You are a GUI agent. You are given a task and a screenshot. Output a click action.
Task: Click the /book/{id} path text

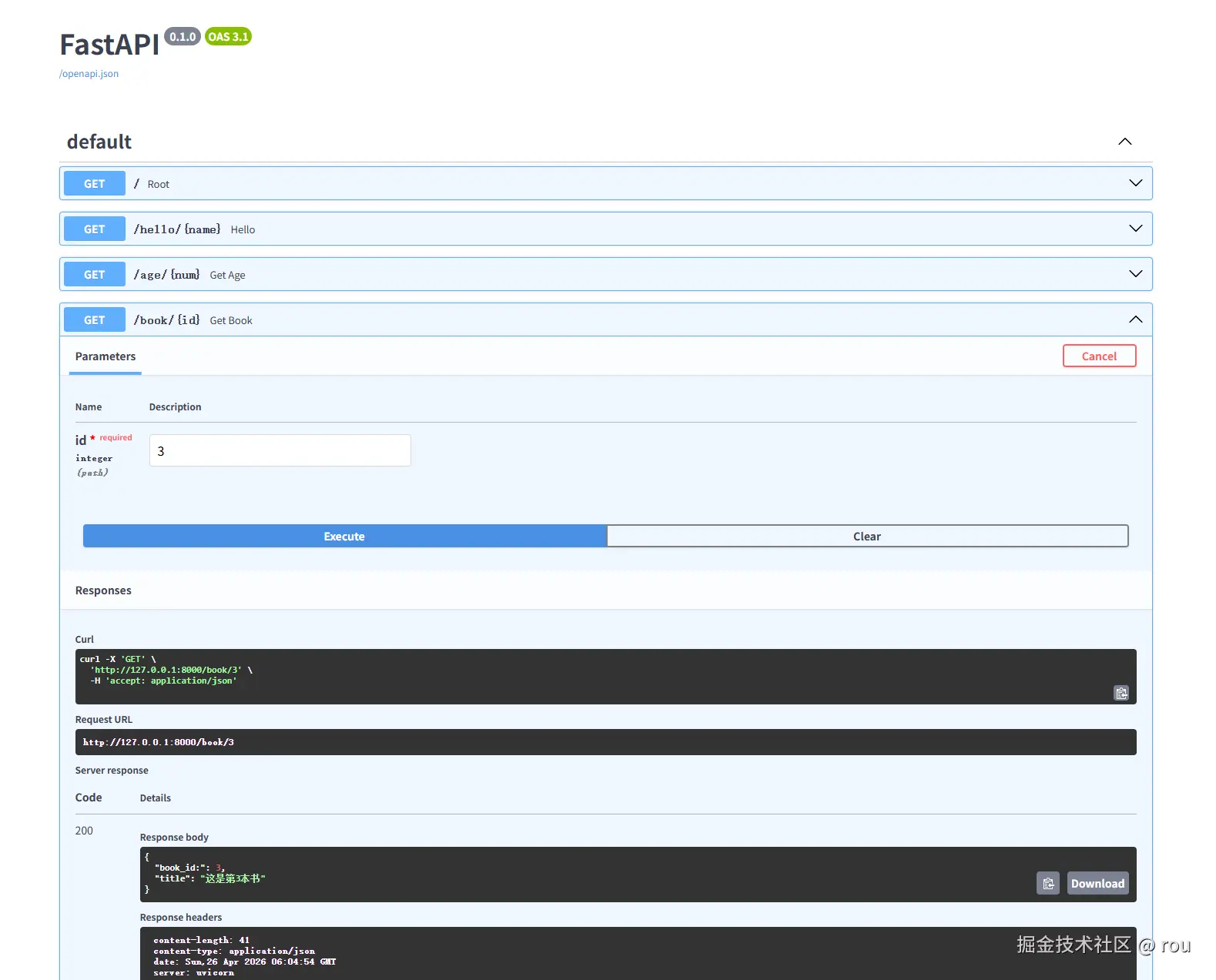coord(166,319)
